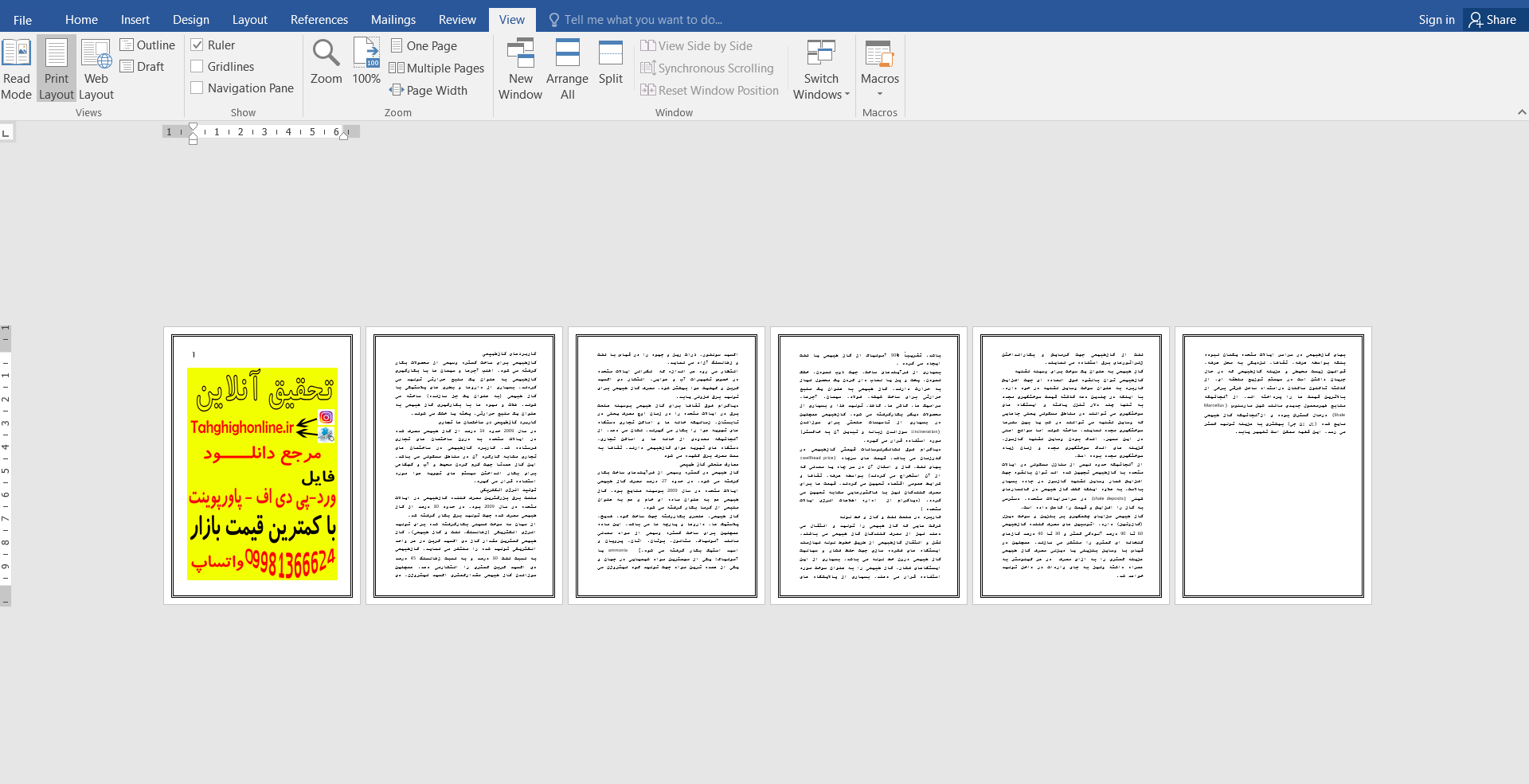Open the Mailings tab
This screenshot has width=1529, height=784.
pos(393,19)
